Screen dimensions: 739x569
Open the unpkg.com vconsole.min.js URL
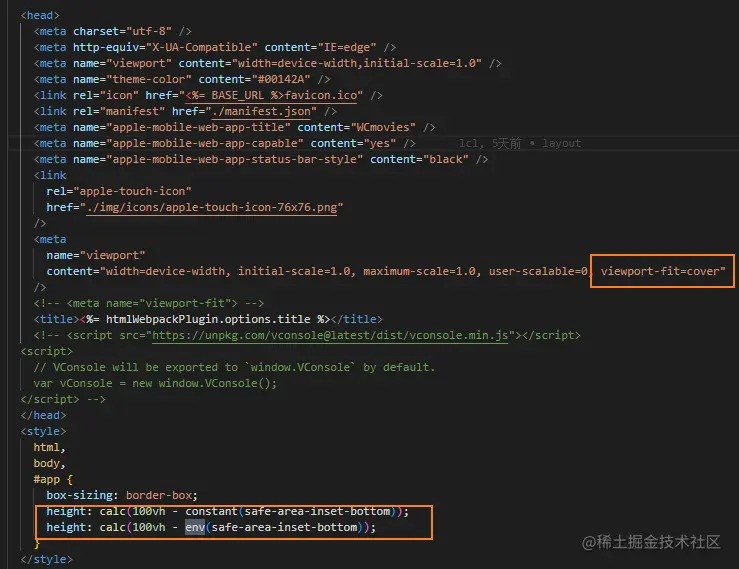tap(330, 335)
